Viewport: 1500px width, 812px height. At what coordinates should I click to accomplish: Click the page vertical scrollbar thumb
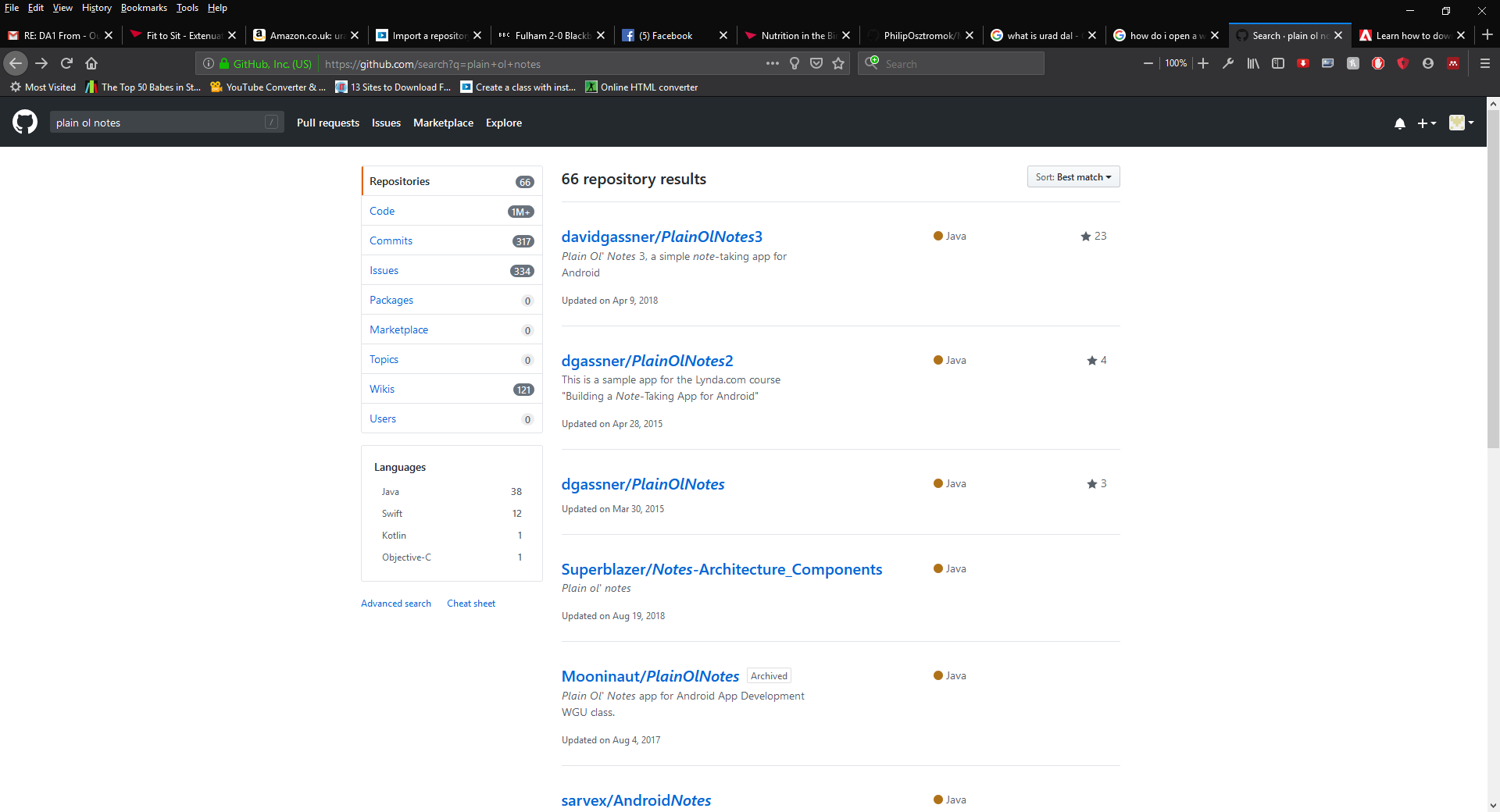tap(1493, 279)
